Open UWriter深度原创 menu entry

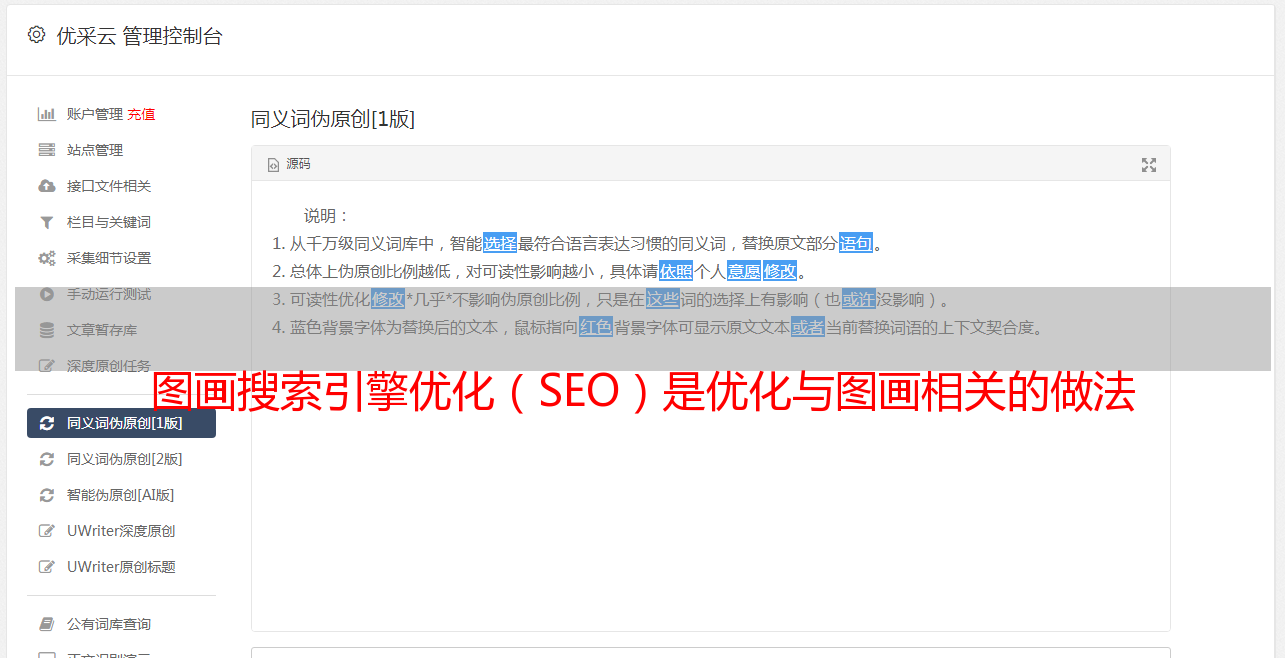[x=121, y=531]
